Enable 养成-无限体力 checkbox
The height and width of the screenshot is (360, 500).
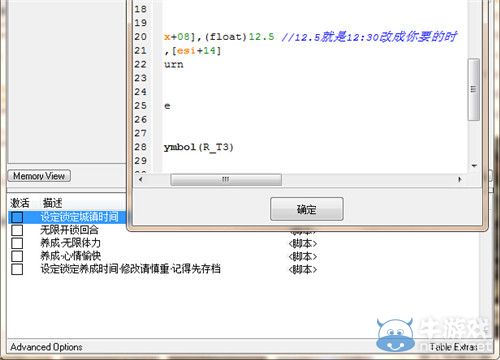[x=17, y=243]
